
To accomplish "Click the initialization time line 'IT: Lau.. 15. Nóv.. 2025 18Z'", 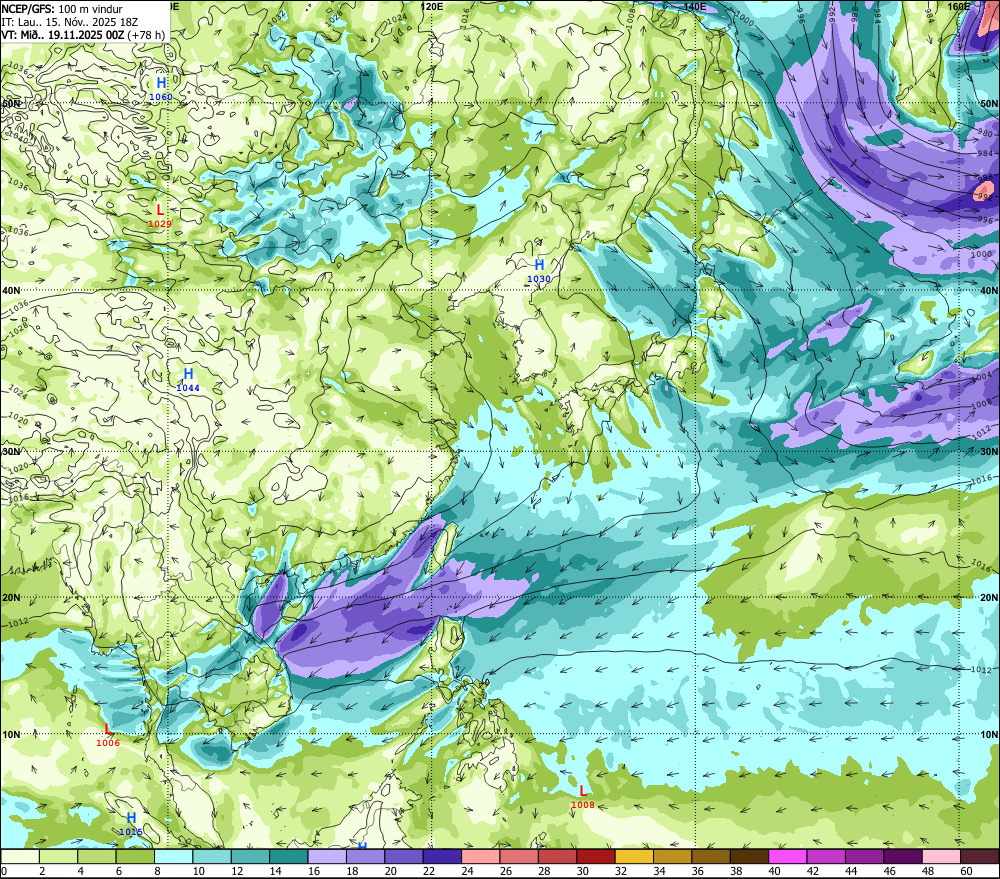I will 70,22.
